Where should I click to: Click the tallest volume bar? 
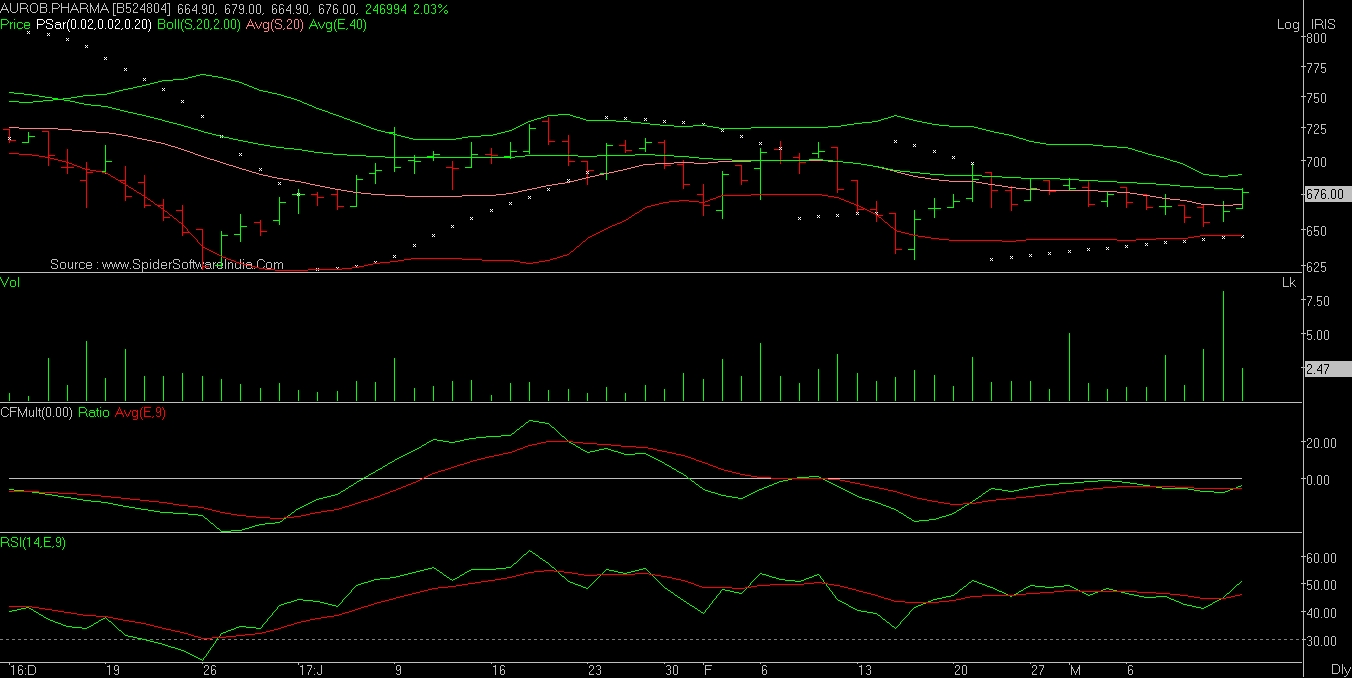click(1223, 346)
